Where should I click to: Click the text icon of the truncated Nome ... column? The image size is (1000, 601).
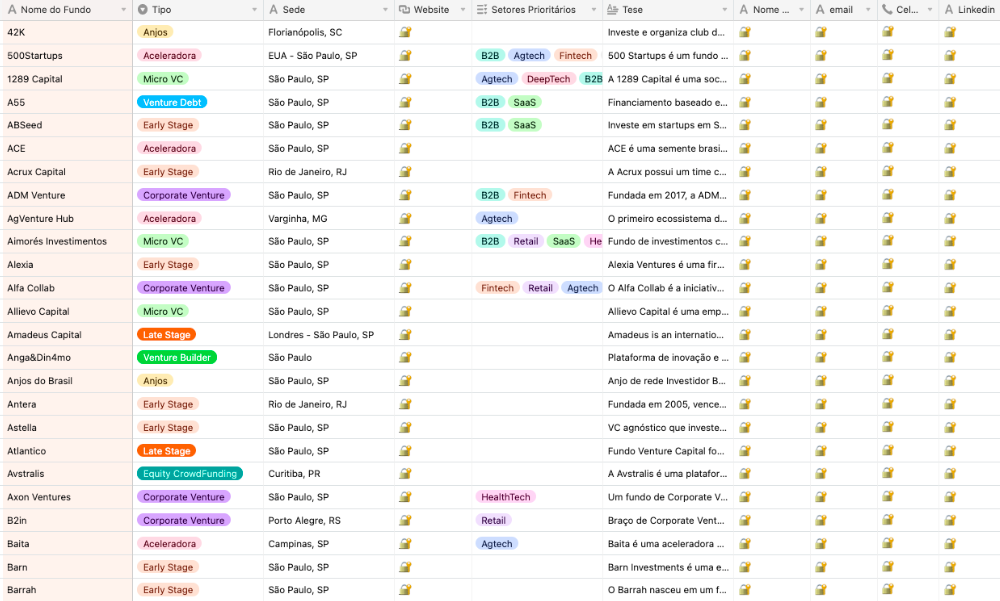(744, 10)
